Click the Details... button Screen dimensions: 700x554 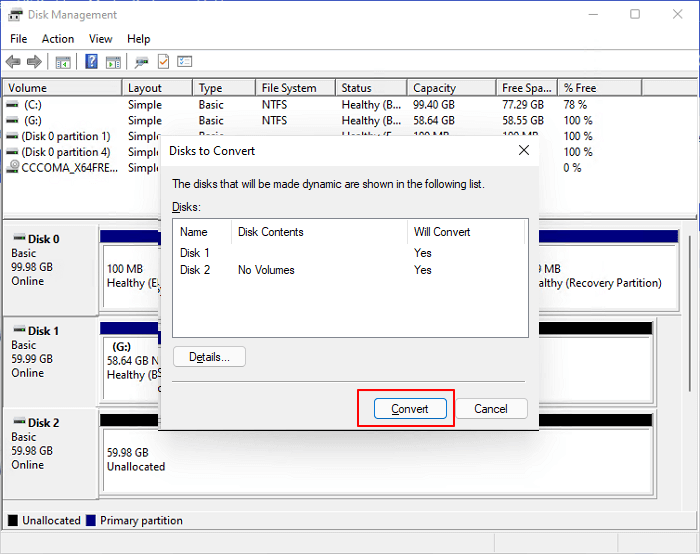(x=209, y=357)
